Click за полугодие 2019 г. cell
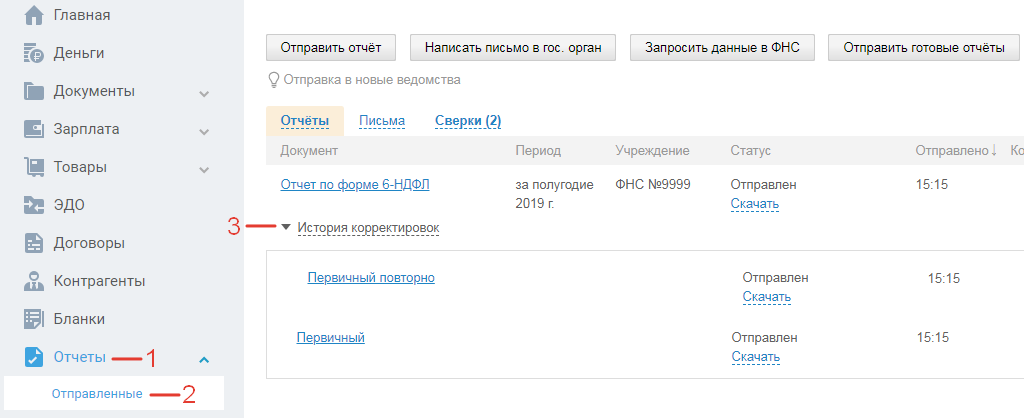The image size is (1024, 418). [x=554, y=195]
